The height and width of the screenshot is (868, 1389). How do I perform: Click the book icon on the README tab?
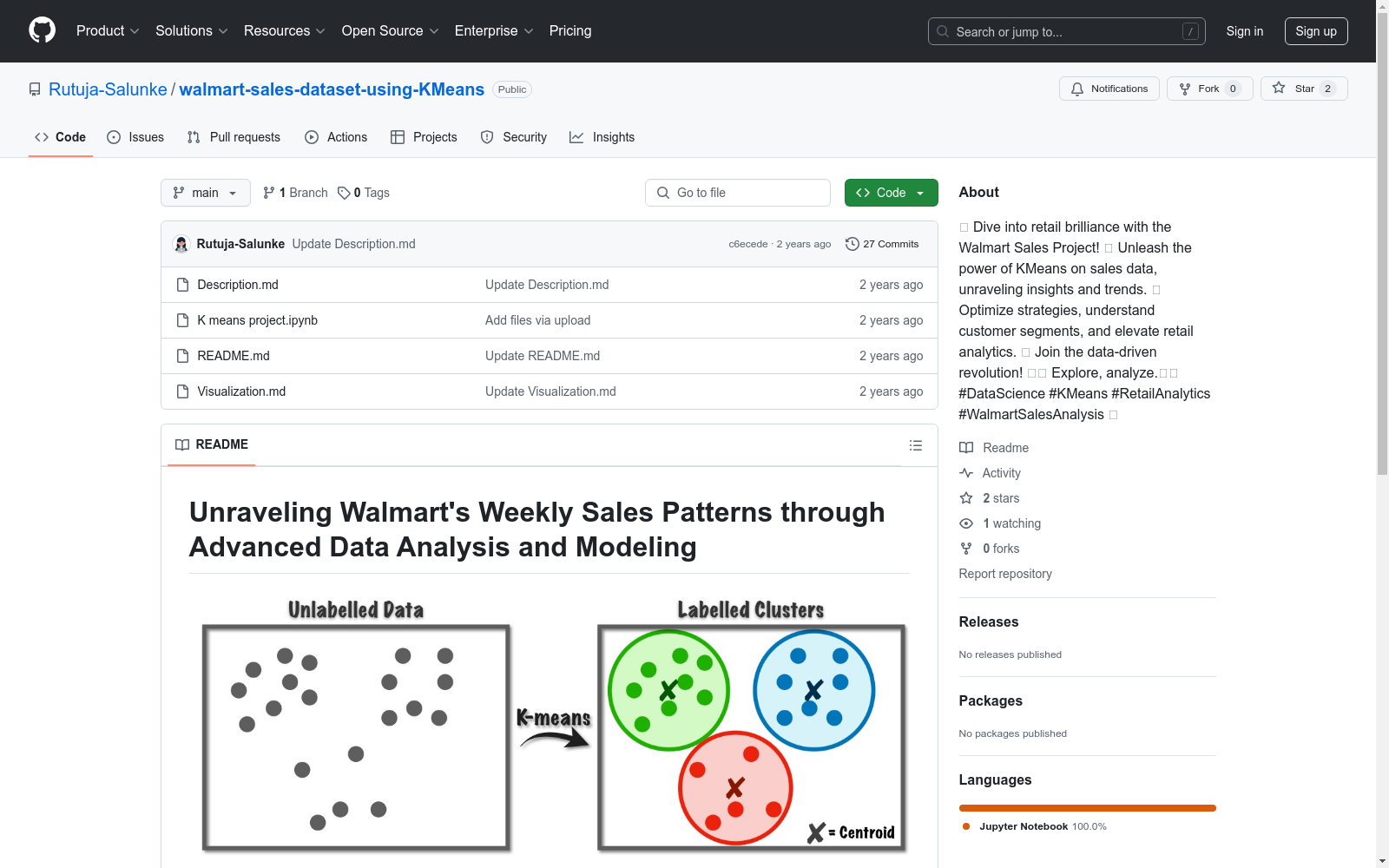[x=182, y=444]
